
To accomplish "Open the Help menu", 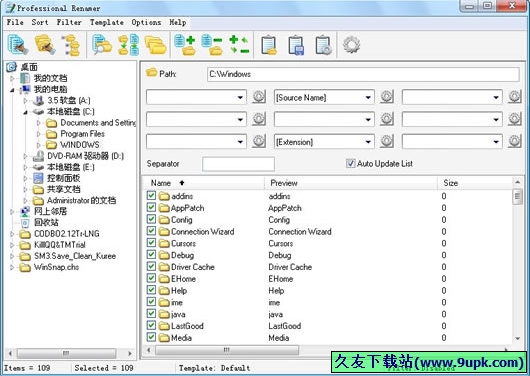I will [x=177, y=22].
